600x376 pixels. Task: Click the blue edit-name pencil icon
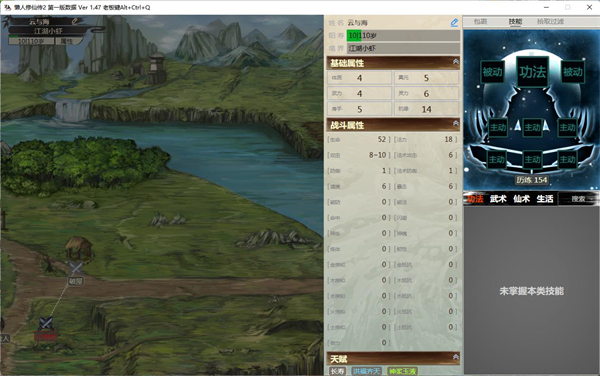pos(454,23)
